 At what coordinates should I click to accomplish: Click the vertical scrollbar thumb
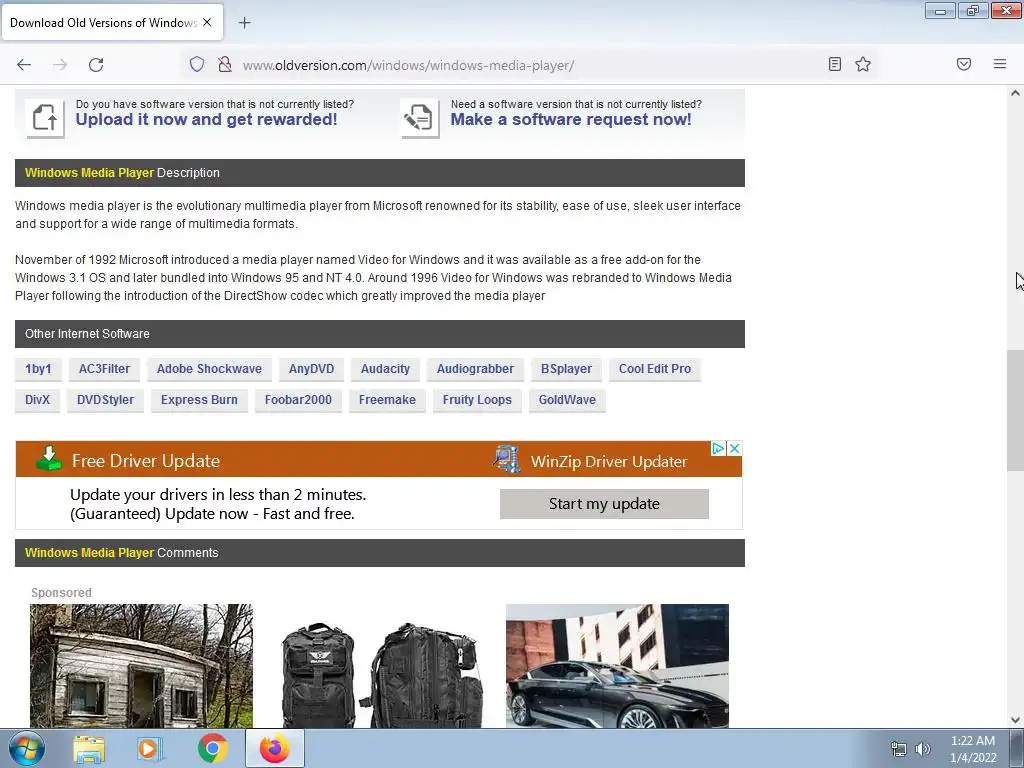(x=1015, y=410)
